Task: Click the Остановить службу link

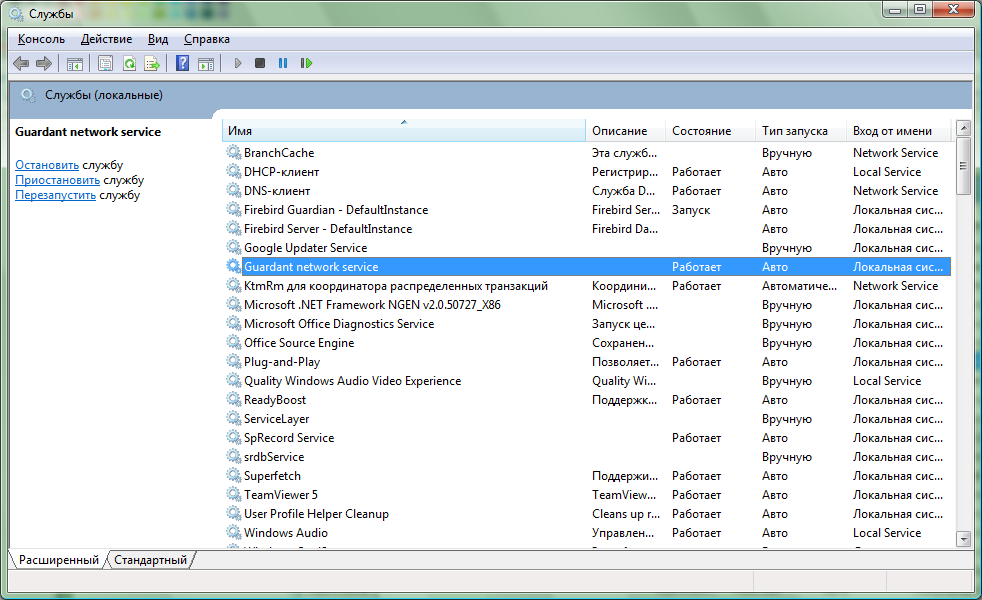Action: [46, 165]
